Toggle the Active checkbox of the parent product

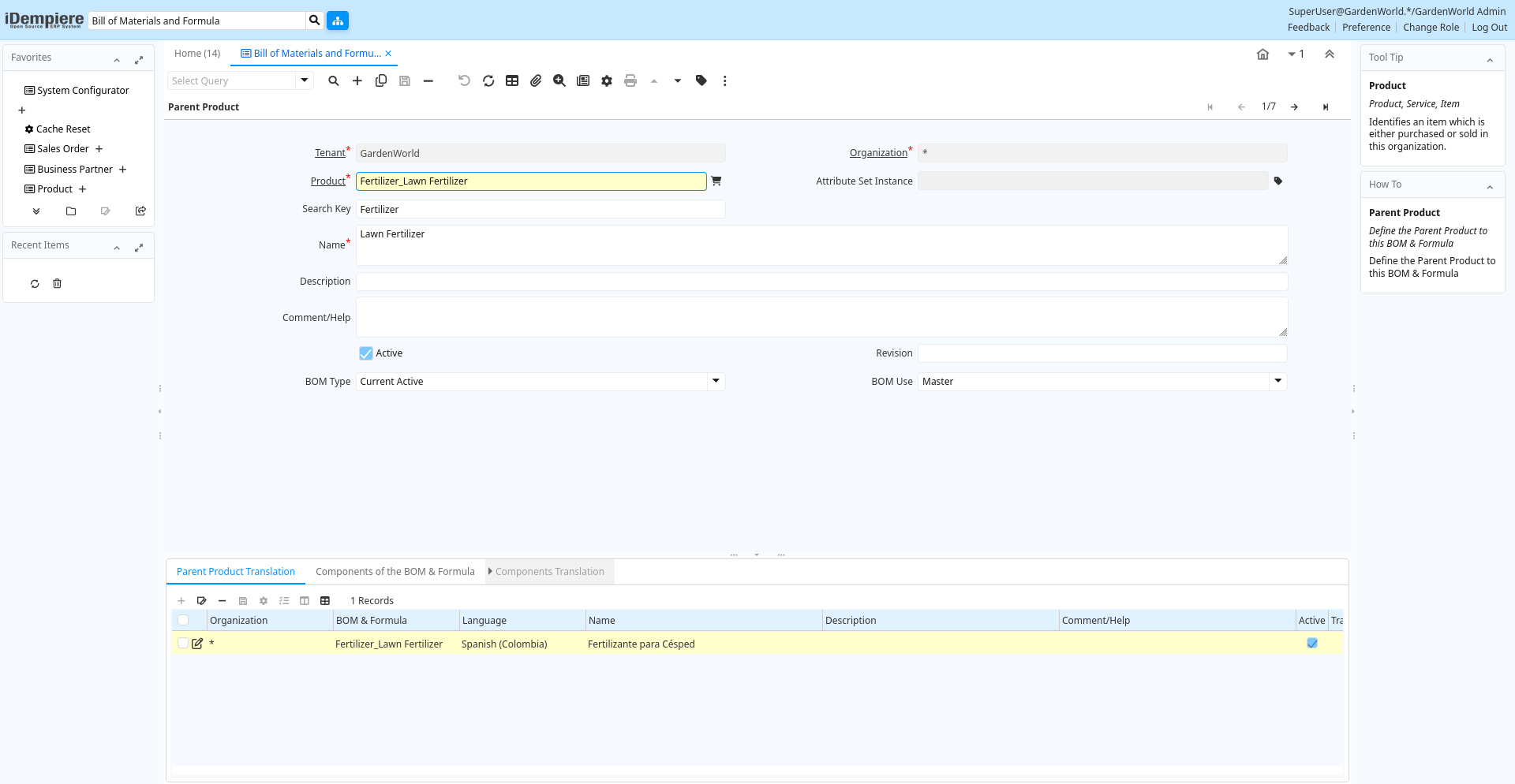(366, 353)
